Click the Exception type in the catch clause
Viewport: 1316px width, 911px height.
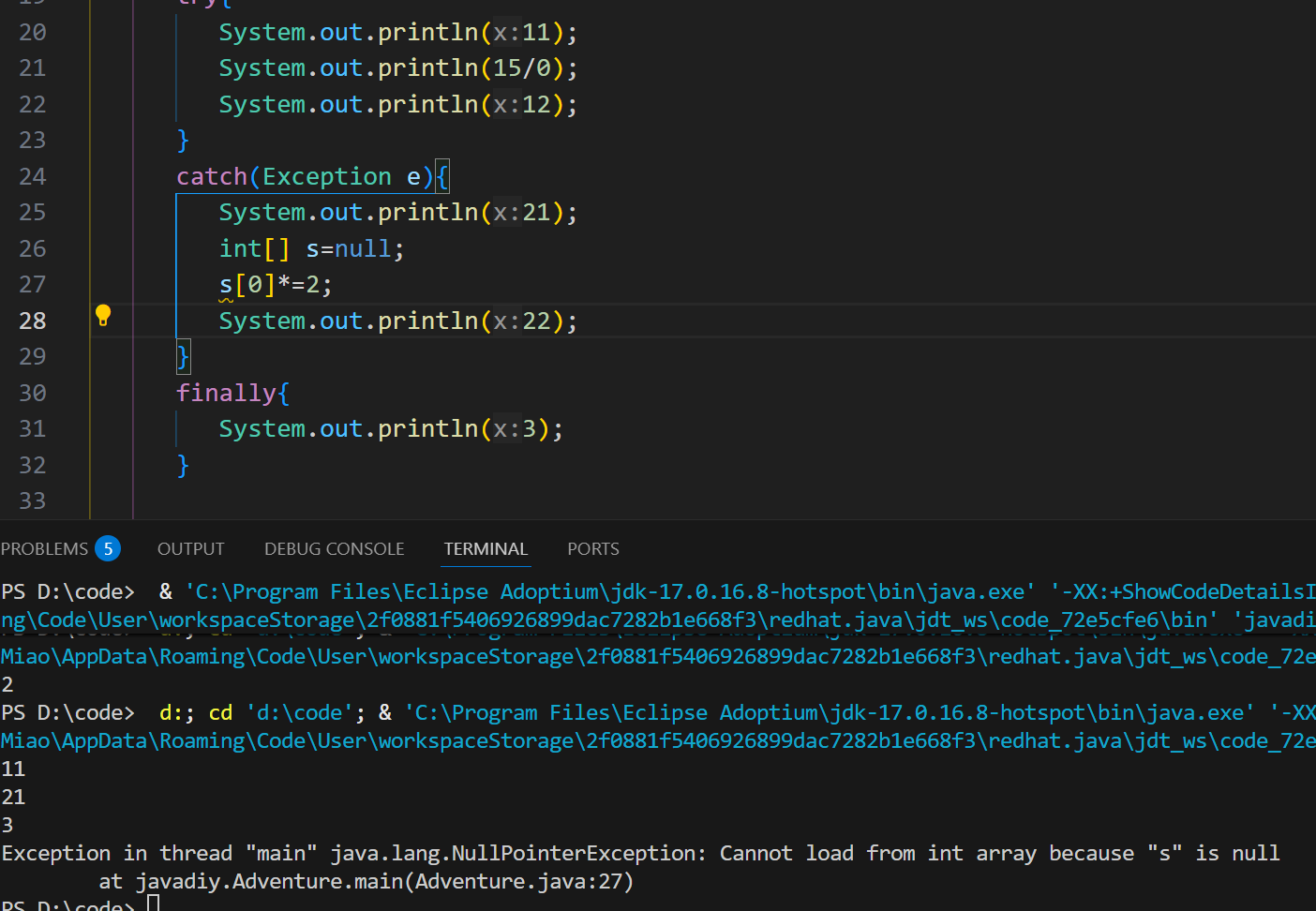(x=326, y=176)
